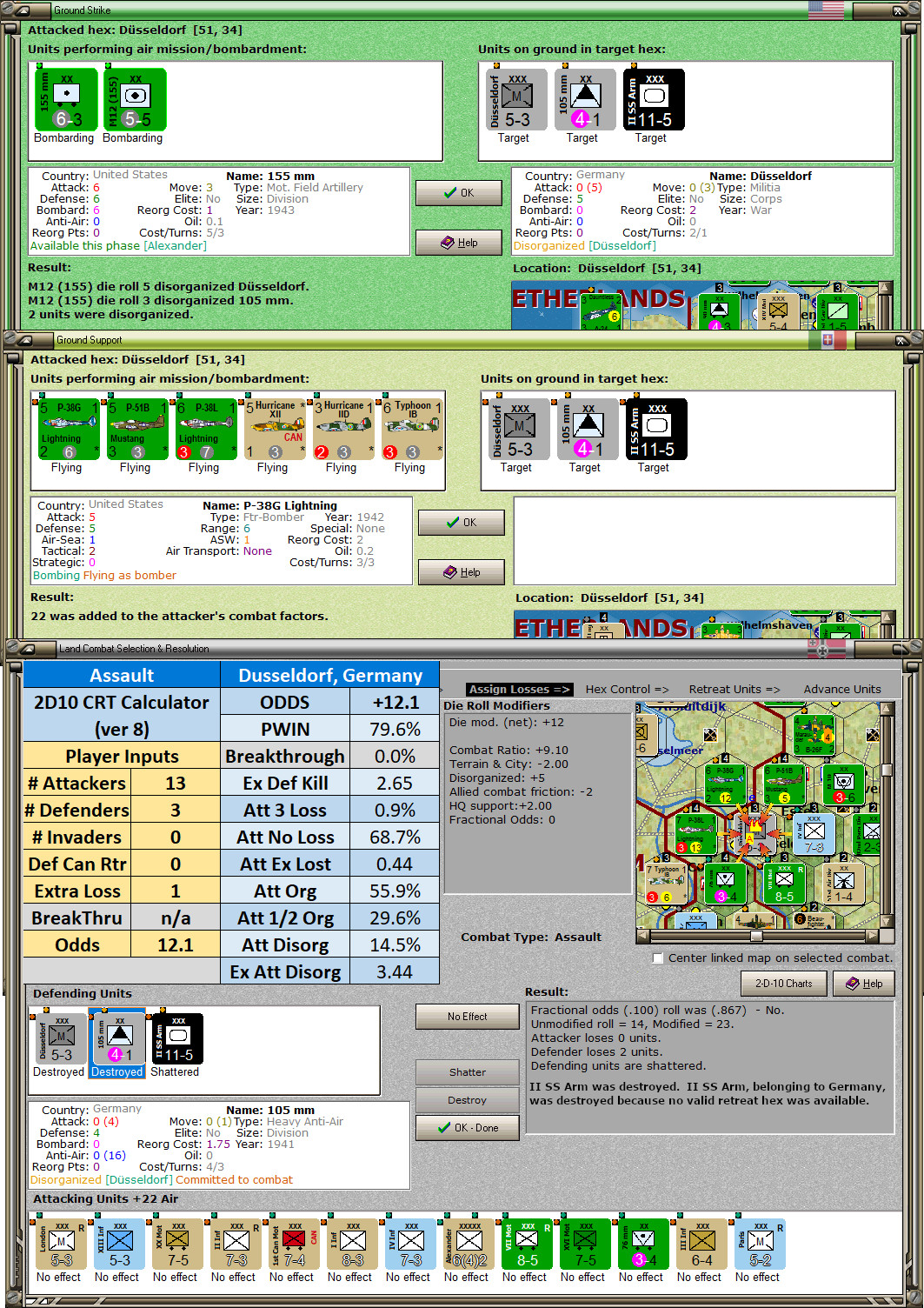Viewport: 924px width, 1308px height.
Task: Click the No Effect button
Action: pos(468,1017)
